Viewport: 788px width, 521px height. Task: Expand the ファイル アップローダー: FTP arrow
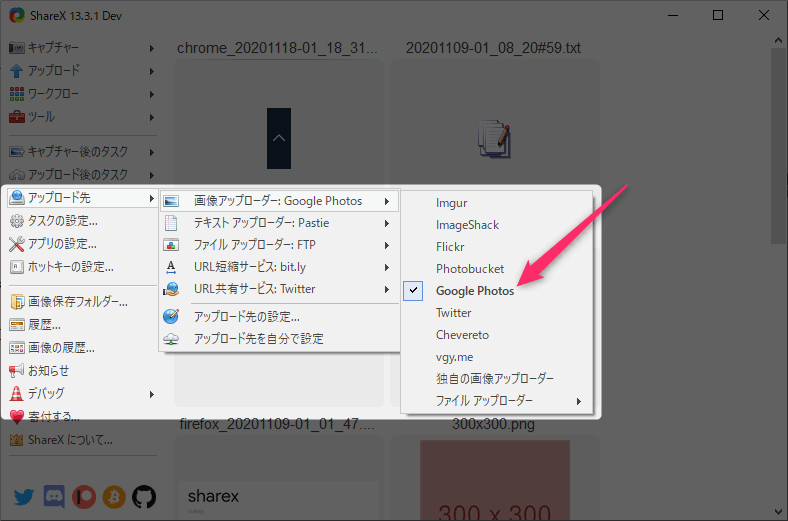coord(386,246)
